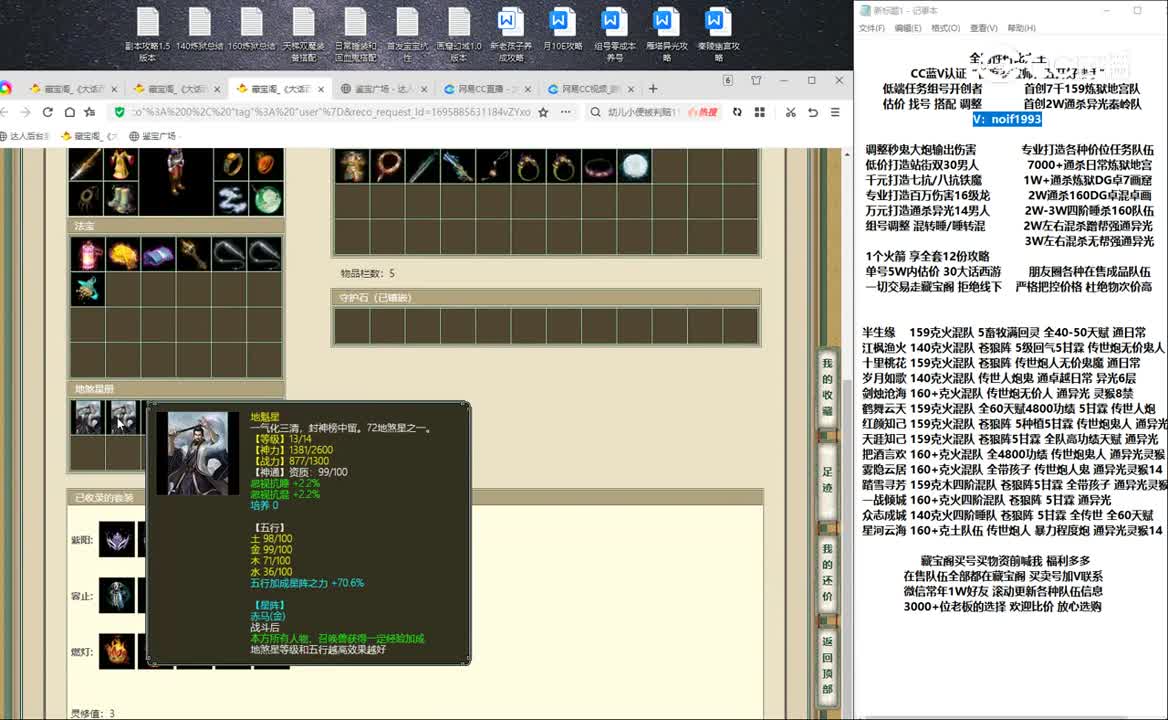Image resolution: width=1168 pixels, height=720 pixels.
Task: Select the yellow robe armor equipment icon
Action: [x=120, y=165]
